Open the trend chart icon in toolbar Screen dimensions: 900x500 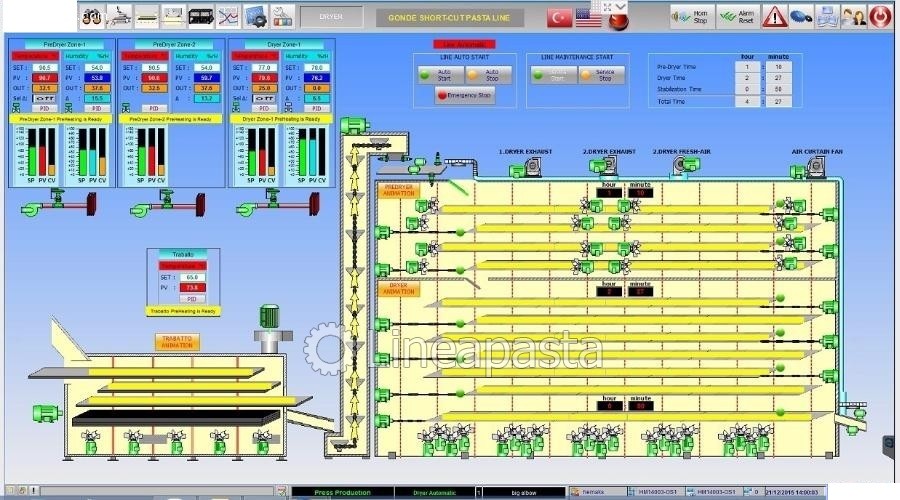click(x=227, y=17)
